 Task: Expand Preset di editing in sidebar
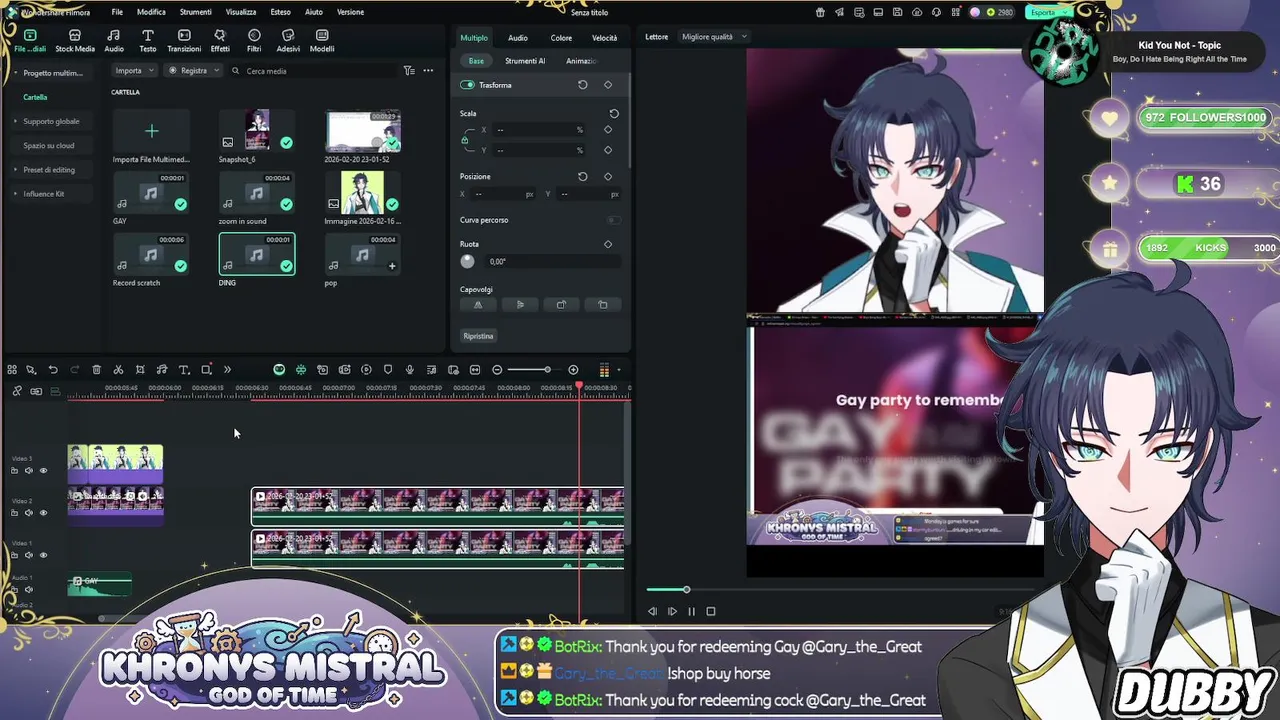(x=16, y=170)
